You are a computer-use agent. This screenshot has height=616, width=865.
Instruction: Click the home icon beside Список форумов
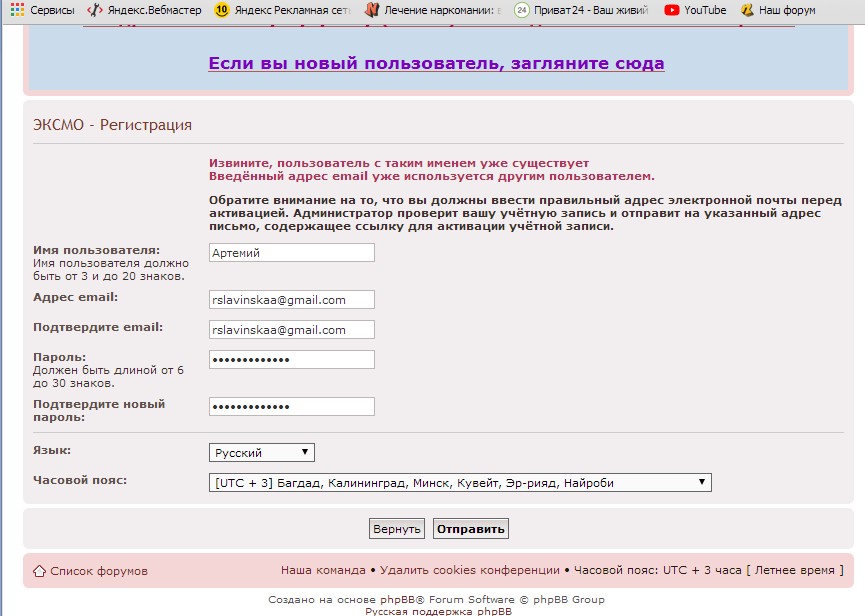38,570
